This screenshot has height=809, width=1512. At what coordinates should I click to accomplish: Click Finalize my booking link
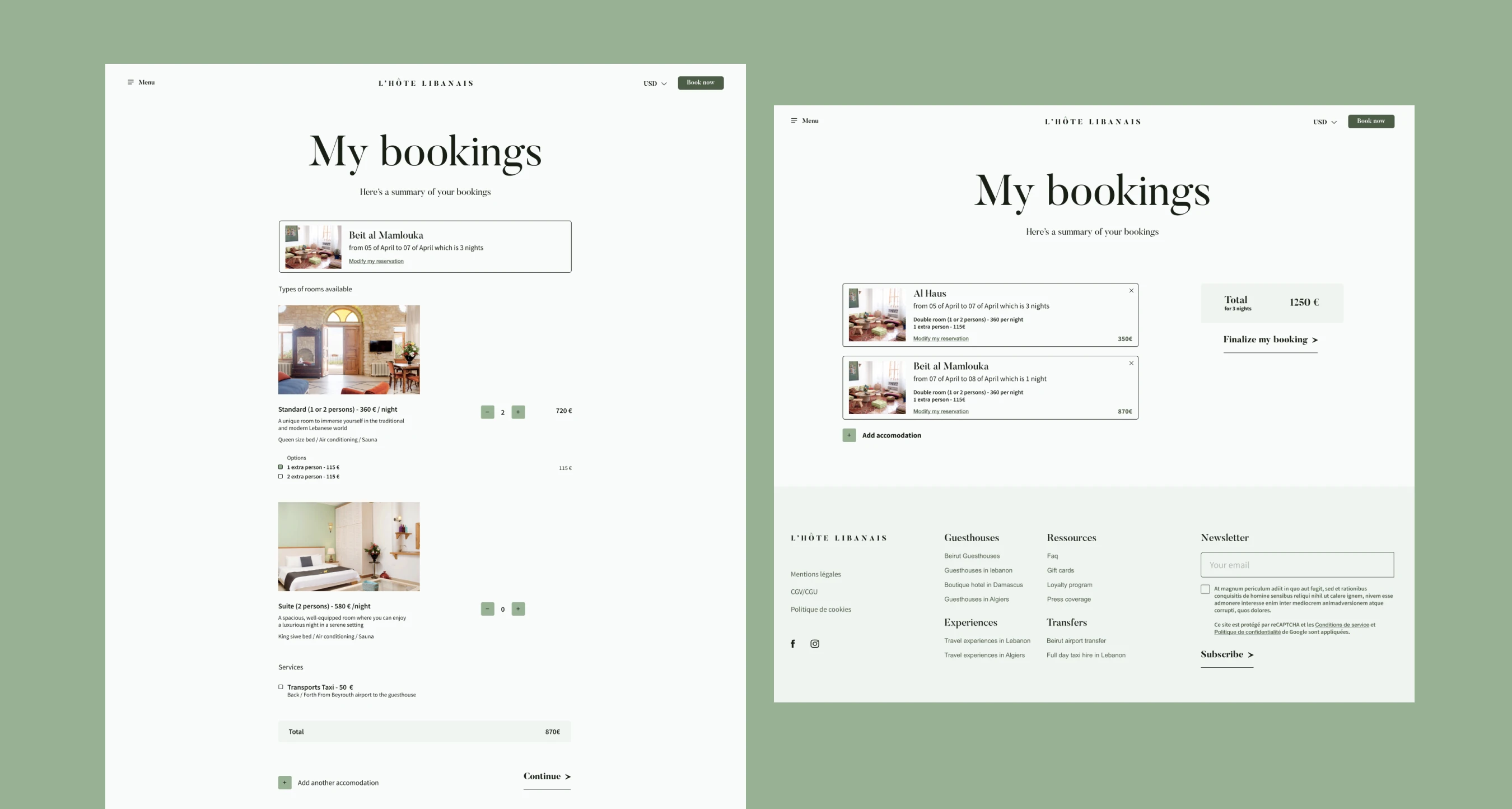[1270, 340]
